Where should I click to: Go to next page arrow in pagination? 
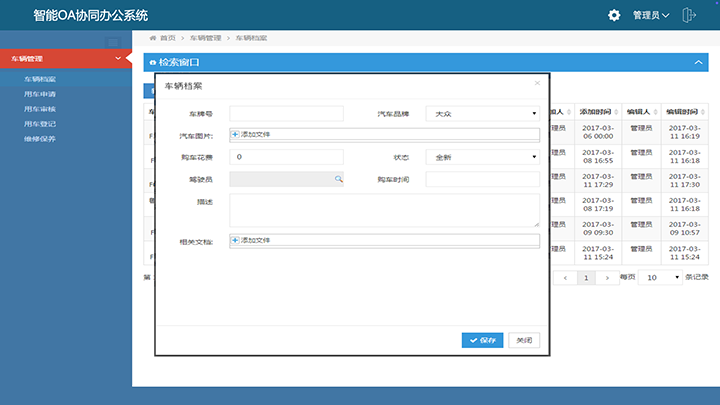[x=607, y=277]
